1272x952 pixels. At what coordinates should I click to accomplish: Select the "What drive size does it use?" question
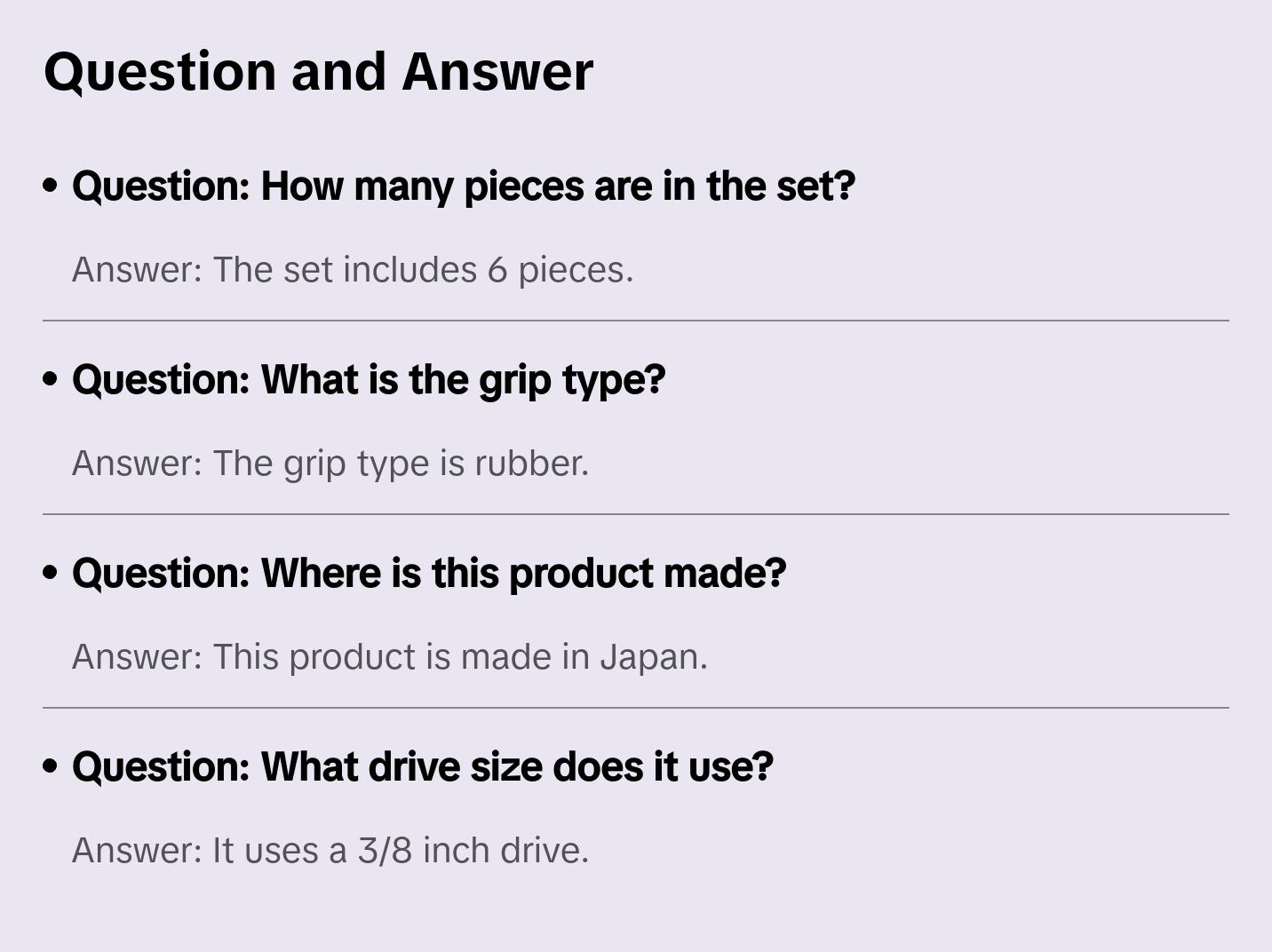422,767
